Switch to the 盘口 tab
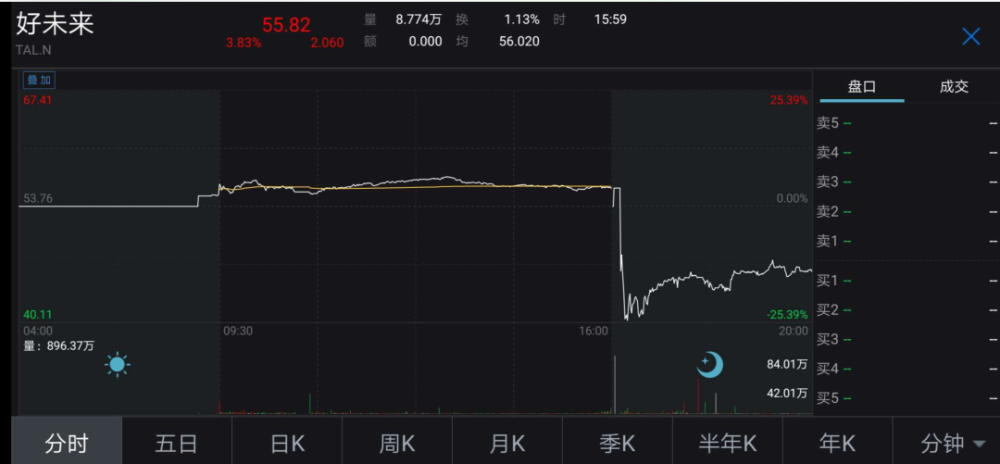The width and height of the screenshot is (1000, 464). click(862, 87)
